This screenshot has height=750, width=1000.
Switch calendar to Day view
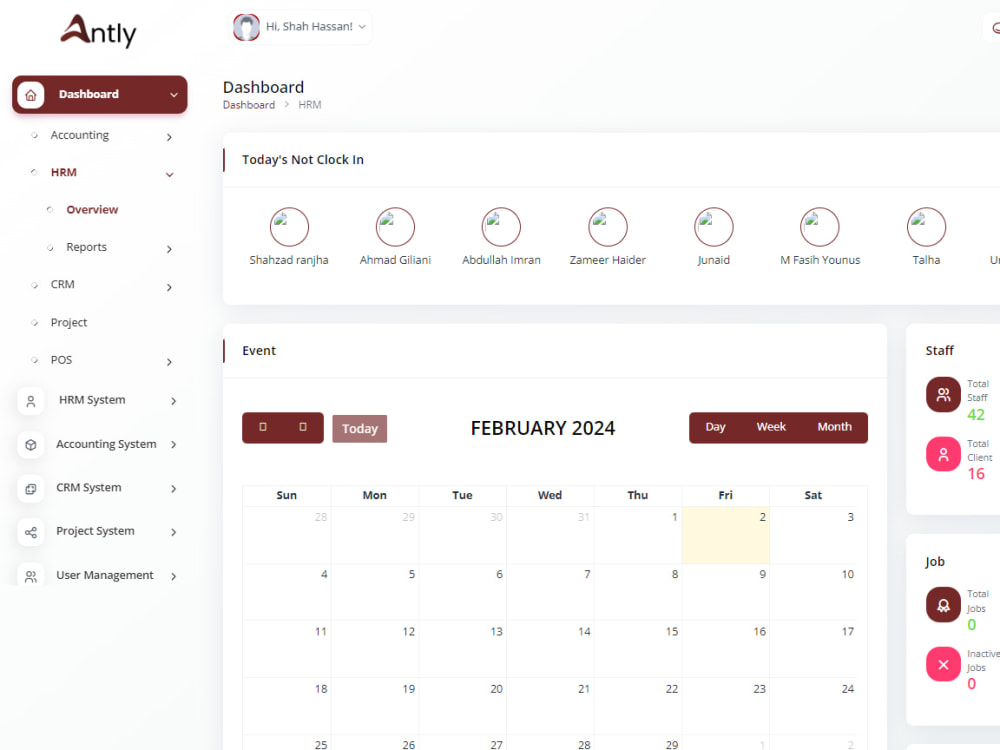pyautogui.click(x=715, y=427)
